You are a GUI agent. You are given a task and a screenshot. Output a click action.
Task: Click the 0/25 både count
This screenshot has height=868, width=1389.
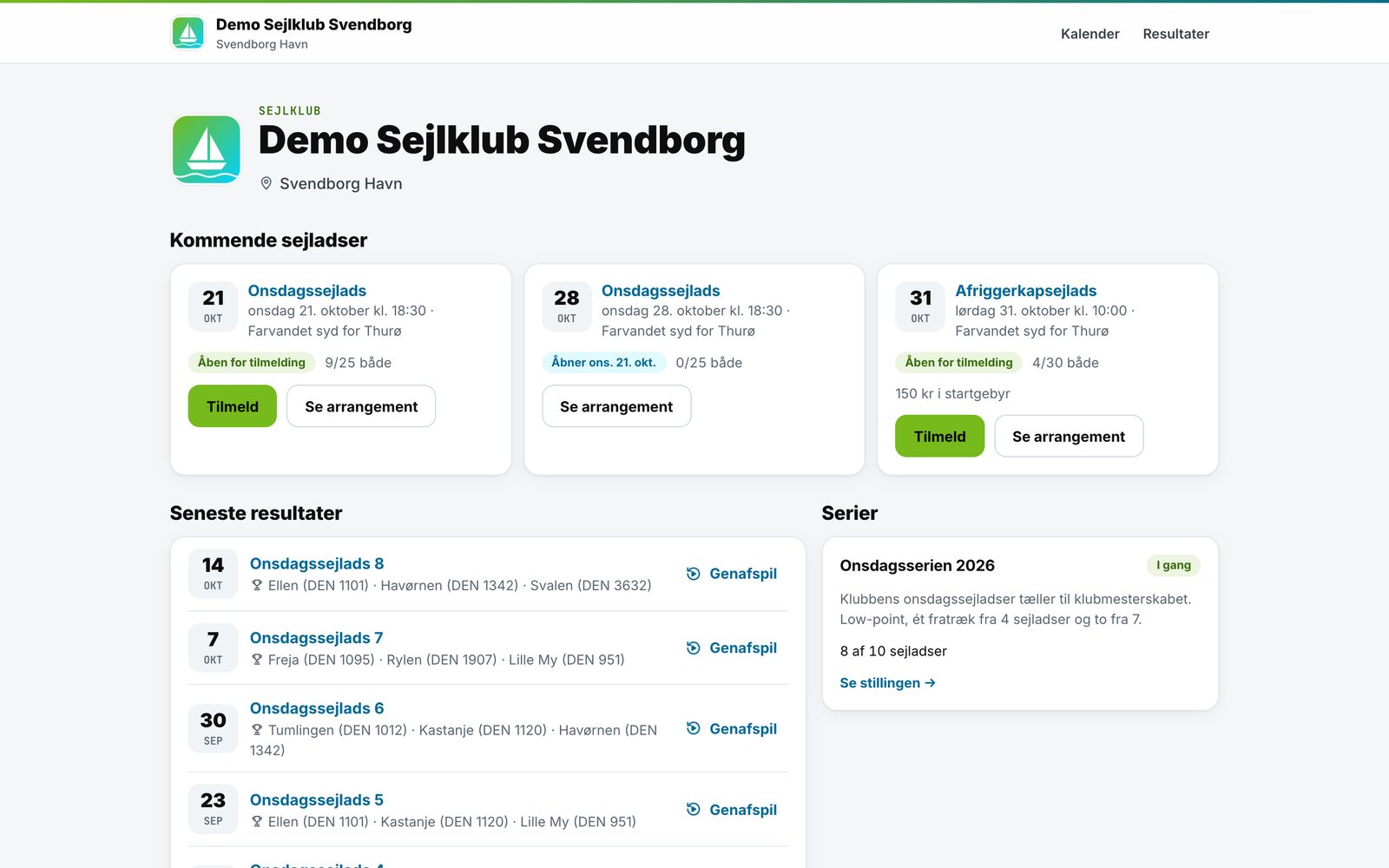click(708, 363)
